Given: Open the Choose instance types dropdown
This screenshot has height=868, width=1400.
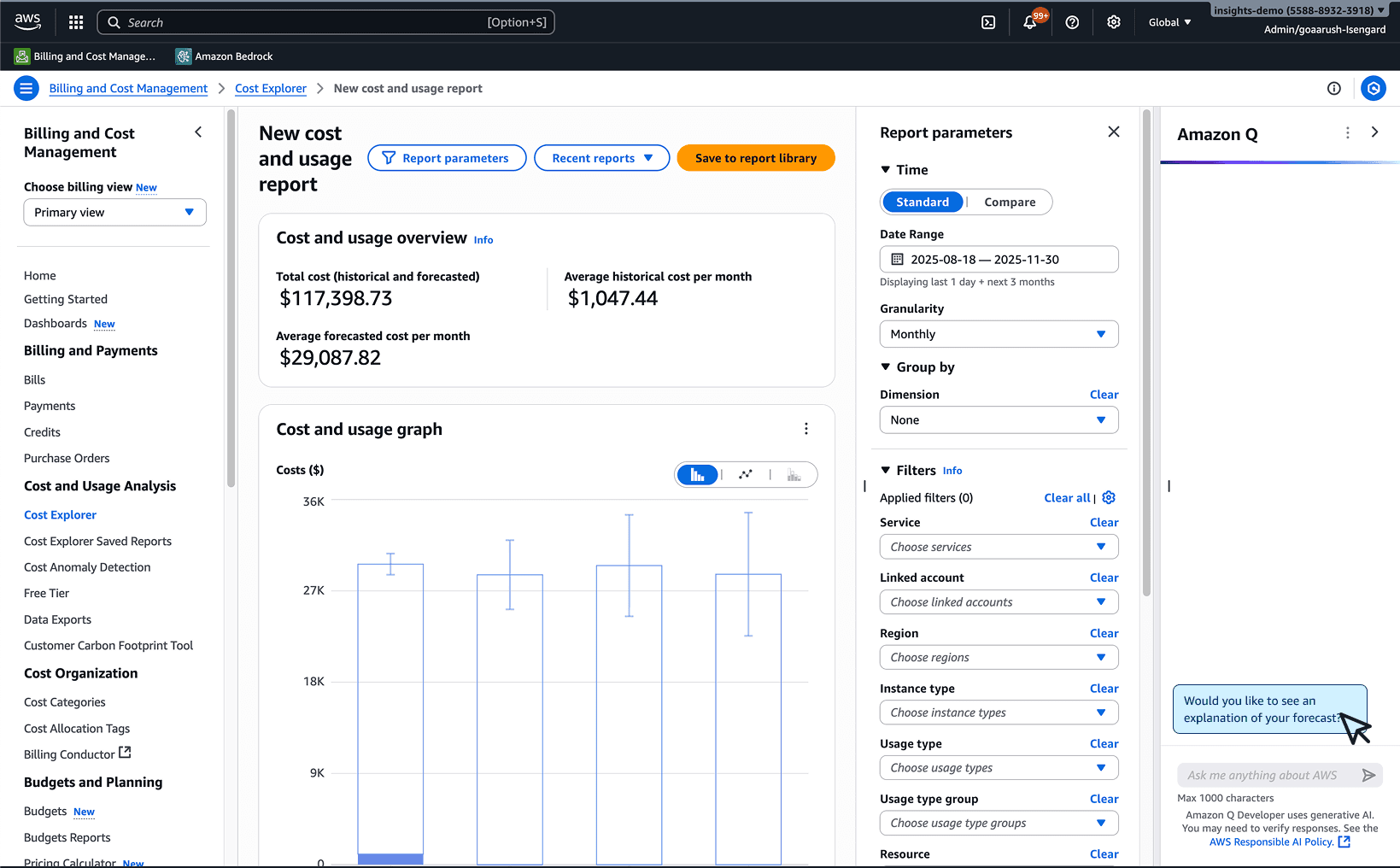Looking at the screenshot, I should (999, 713).
